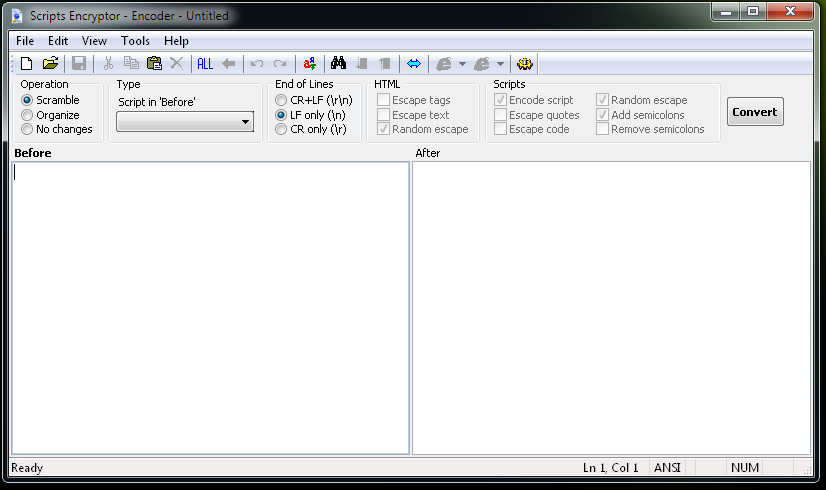Open the View menu
The height and width of the screenshot is (490, 826).
point(94,41)
